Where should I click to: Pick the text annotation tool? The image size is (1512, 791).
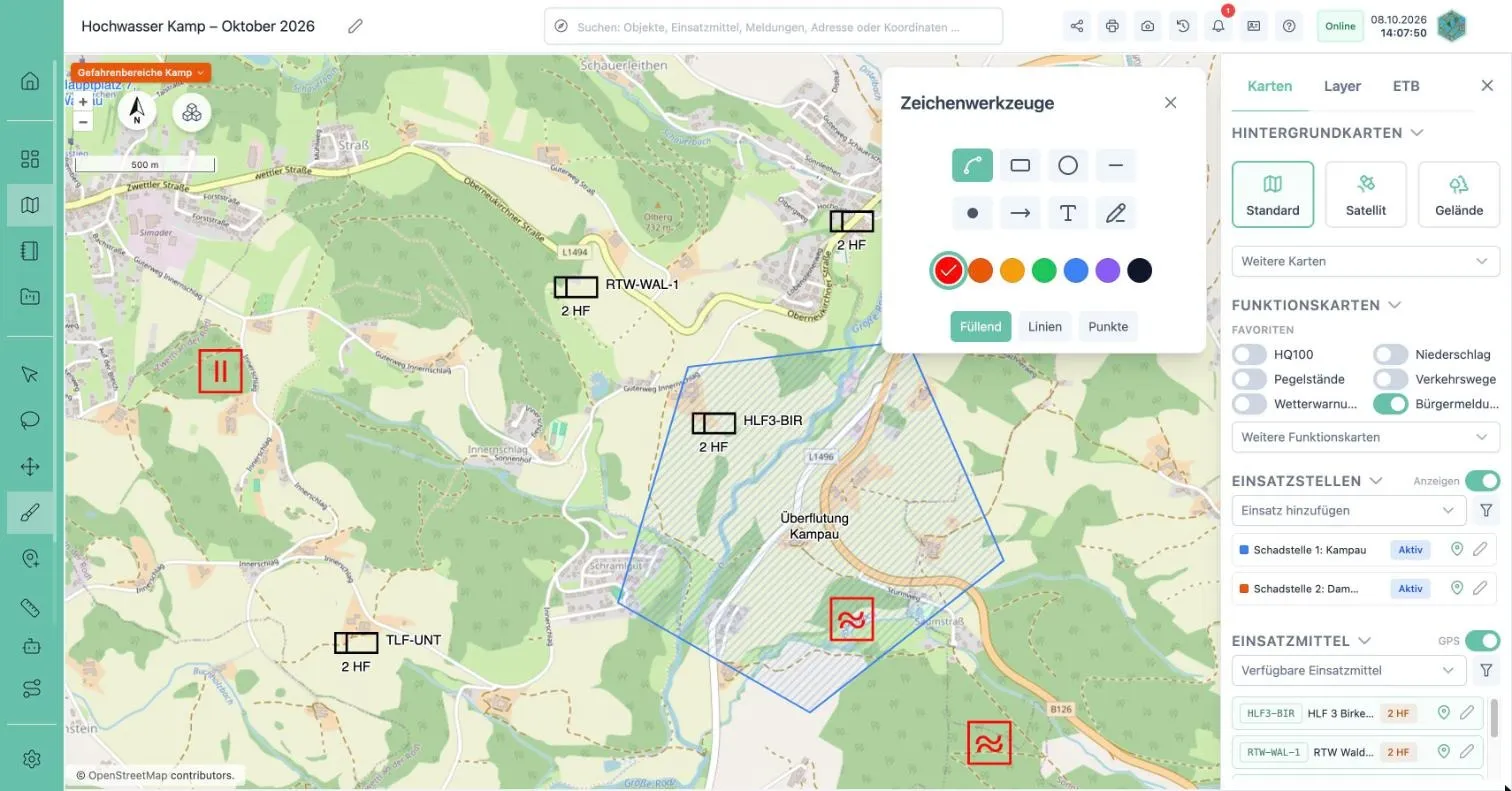pos(1068,213)
